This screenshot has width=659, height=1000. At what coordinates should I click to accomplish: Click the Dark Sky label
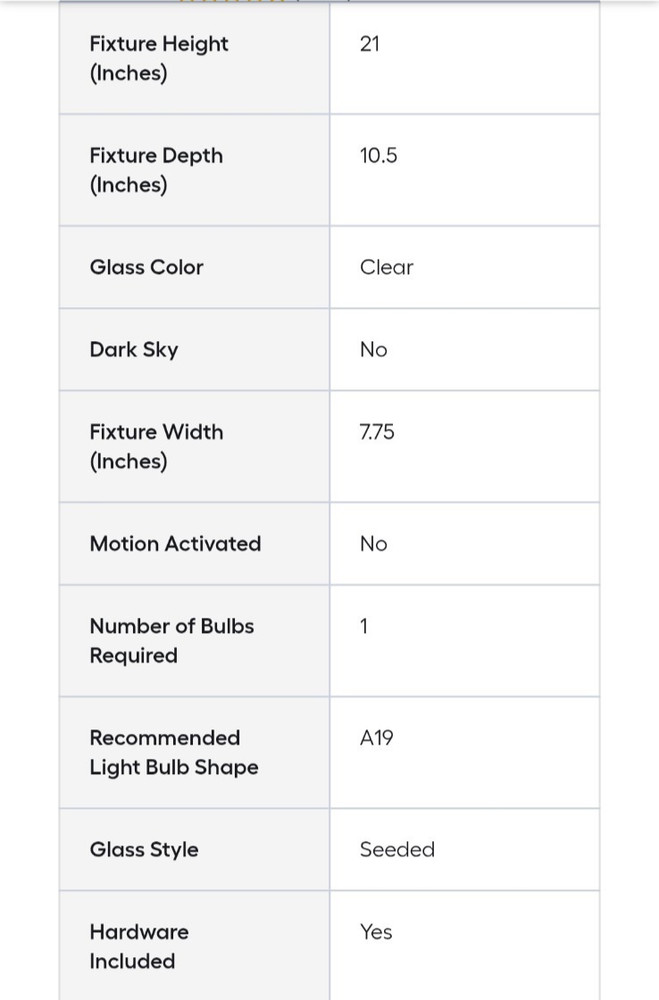(x=134, y=349)
